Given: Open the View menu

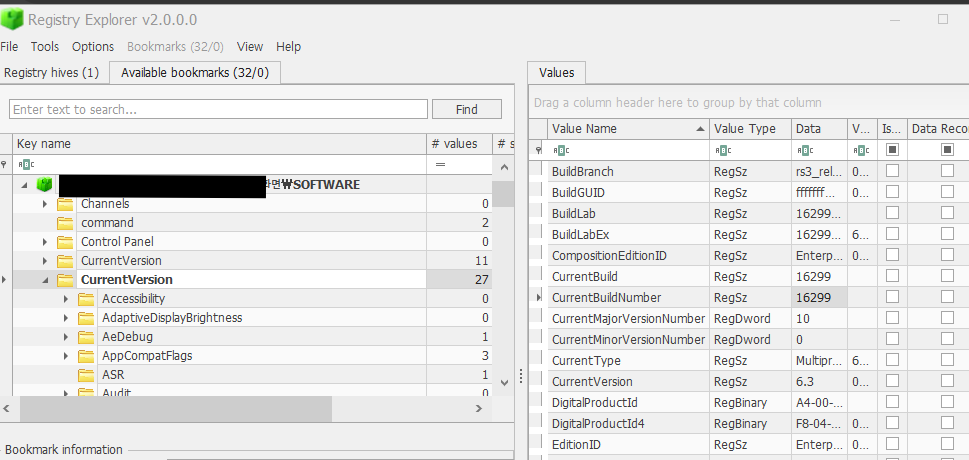Looking at the screenshot, I should pyautogui.click(x=250, y=46).
